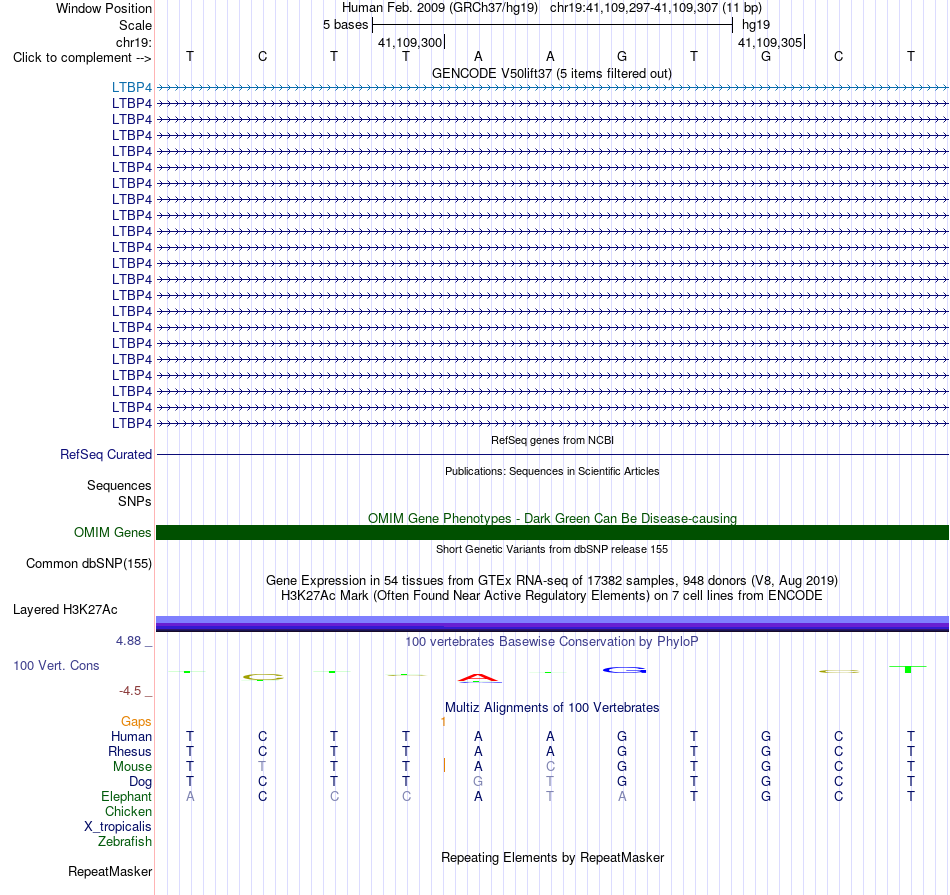The height and width of the screenshot is (895, 950).
Task: Click the 4.88 upper PhyloP scale value
Action: tap(128, 640)
